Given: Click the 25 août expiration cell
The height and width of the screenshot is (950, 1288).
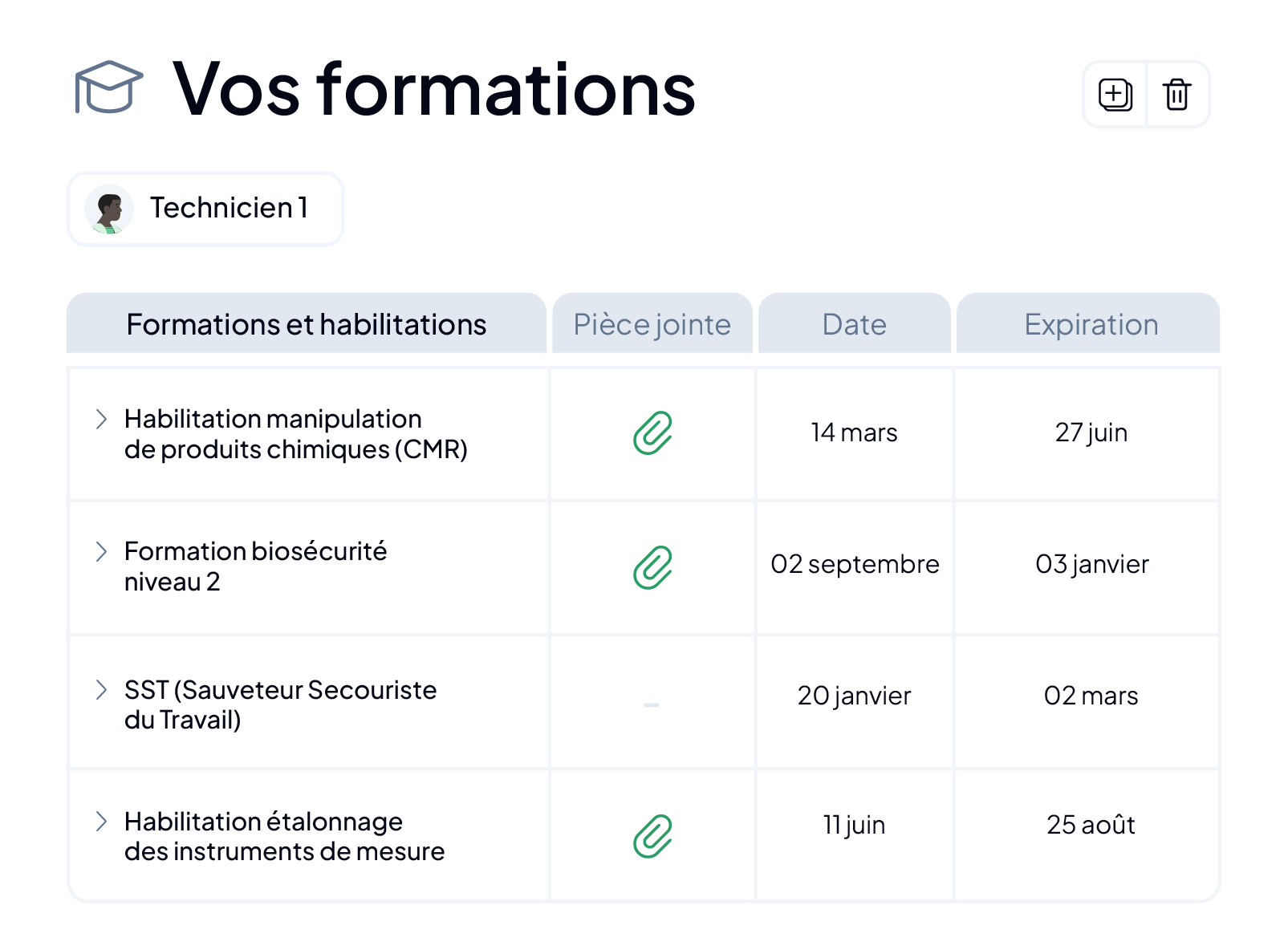Looking at the screenshot, I should tap(1089, 826).
